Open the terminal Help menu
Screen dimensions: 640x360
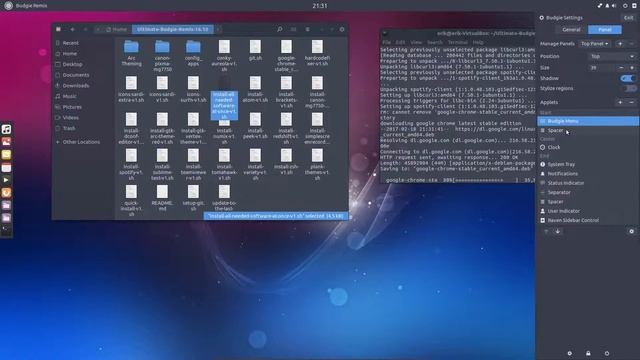[478, 42]
